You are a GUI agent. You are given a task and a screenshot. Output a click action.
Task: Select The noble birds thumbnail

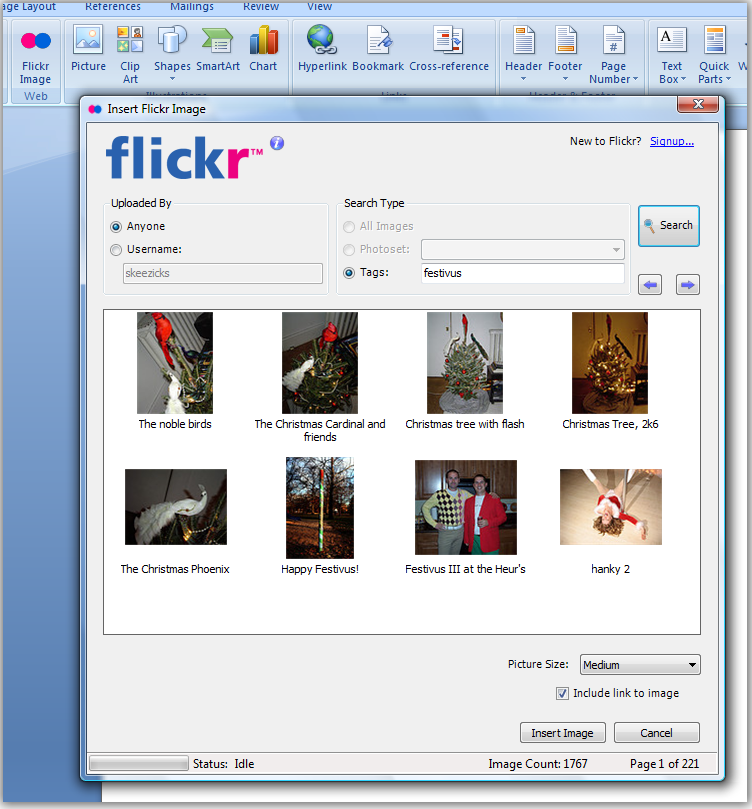[175, 363]
